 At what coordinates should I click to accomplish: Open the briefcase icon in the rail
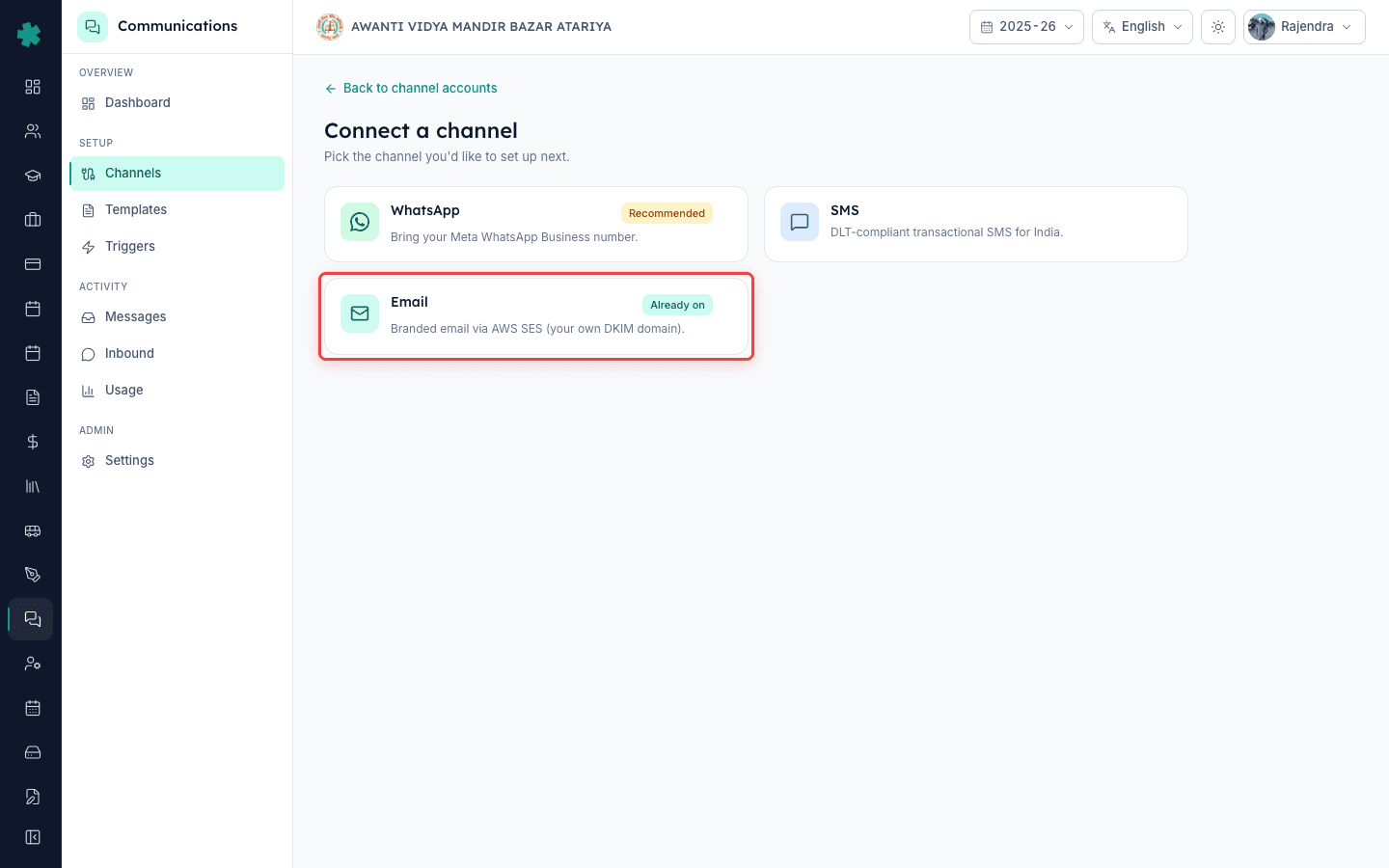33,220
